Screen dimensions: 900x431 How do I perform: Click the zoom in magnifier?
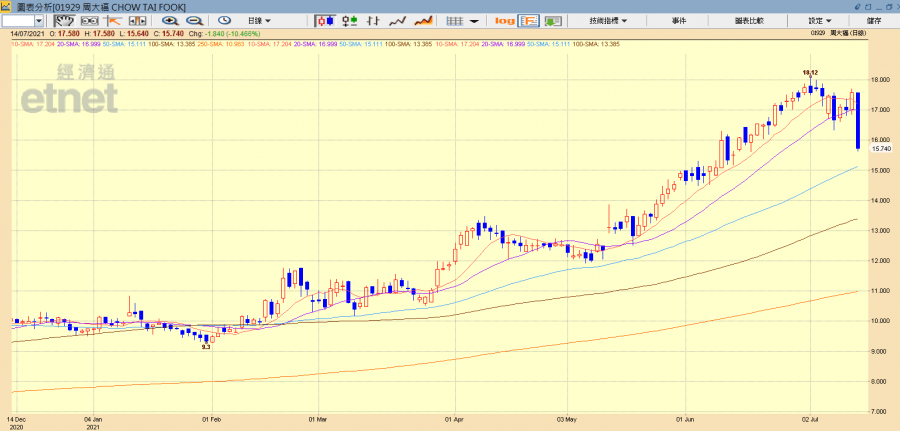tap(169, 20)
